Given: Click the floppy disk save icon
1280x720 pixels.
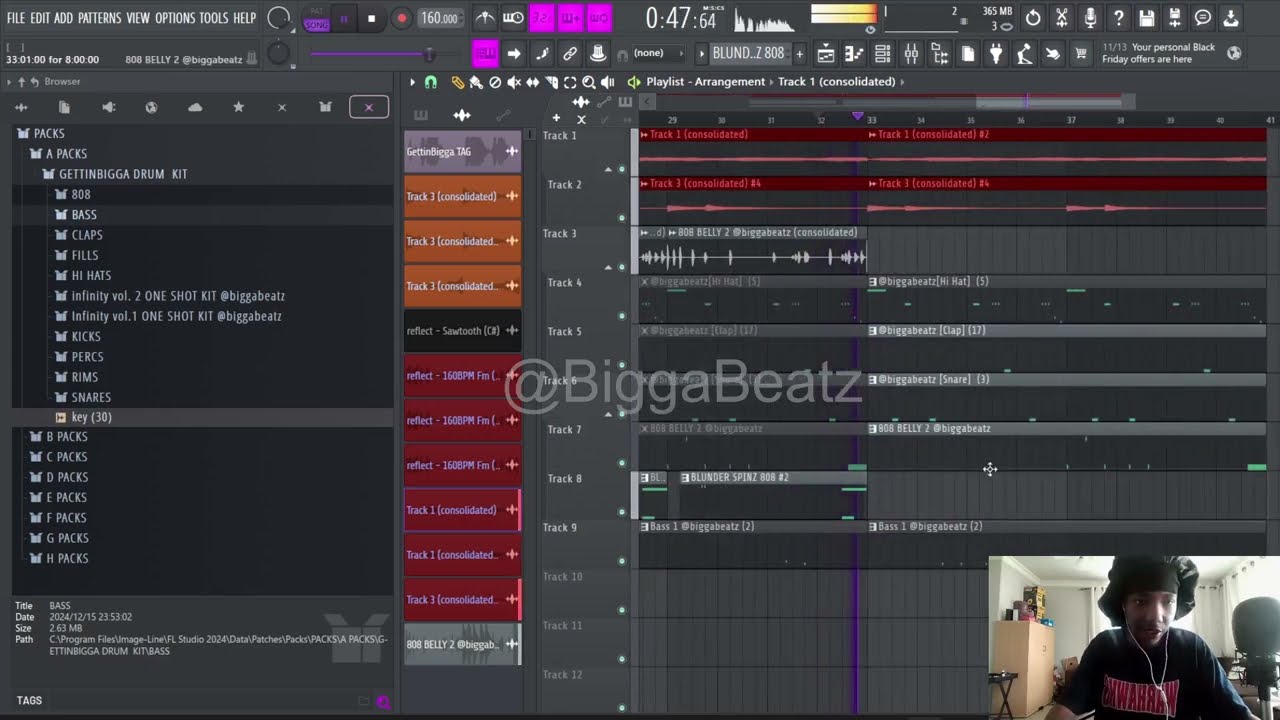Looking at the screenshot, I should pyautogui.click(x=1146, y=18).
